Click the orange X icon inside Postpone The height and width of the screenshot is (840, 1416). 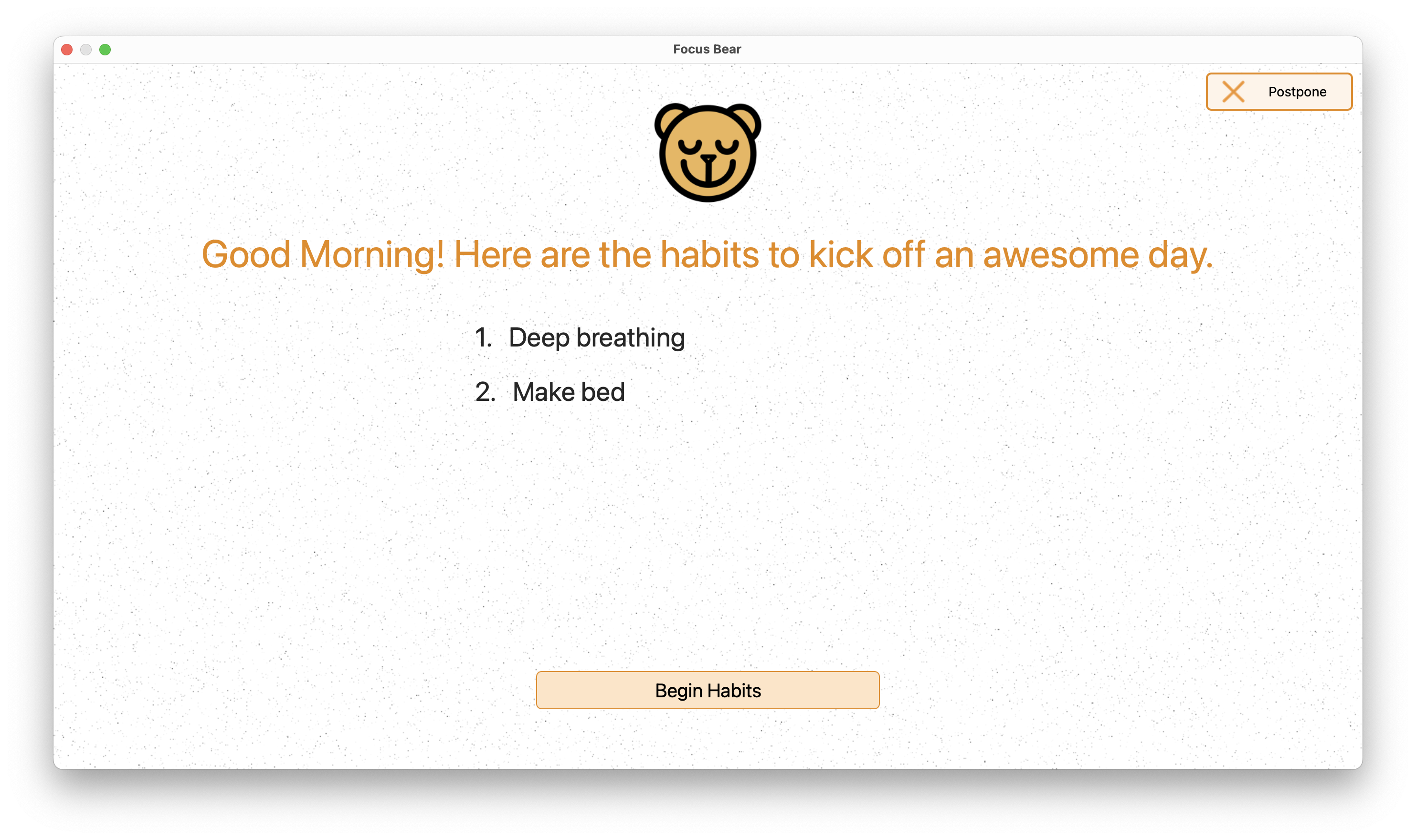click(1233, 92)
